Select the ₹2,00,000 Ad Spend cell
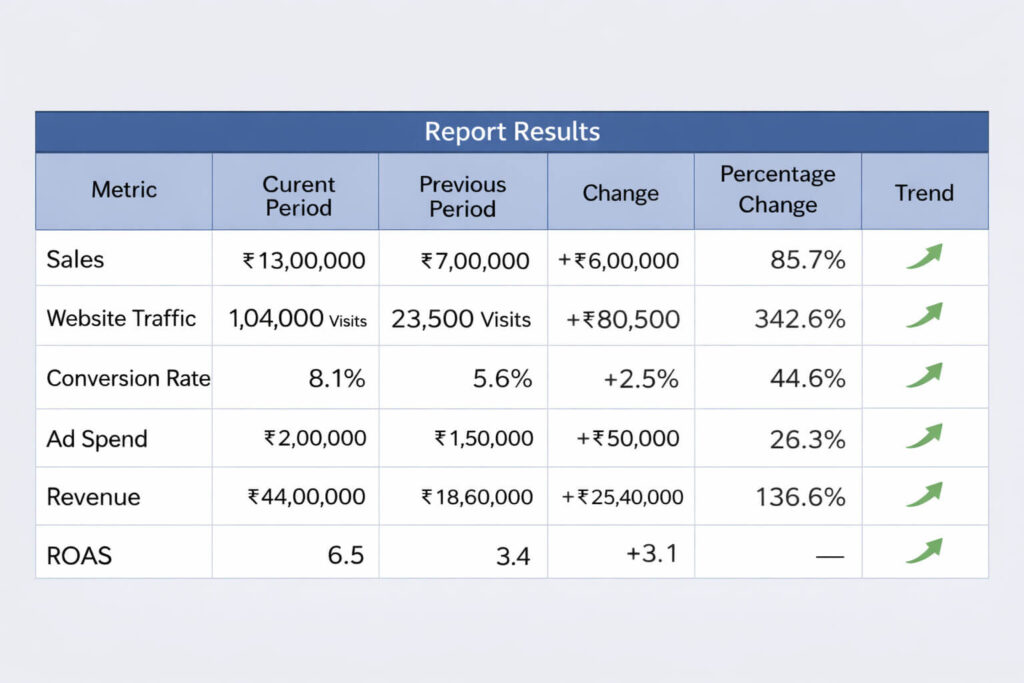 (314, 438)
